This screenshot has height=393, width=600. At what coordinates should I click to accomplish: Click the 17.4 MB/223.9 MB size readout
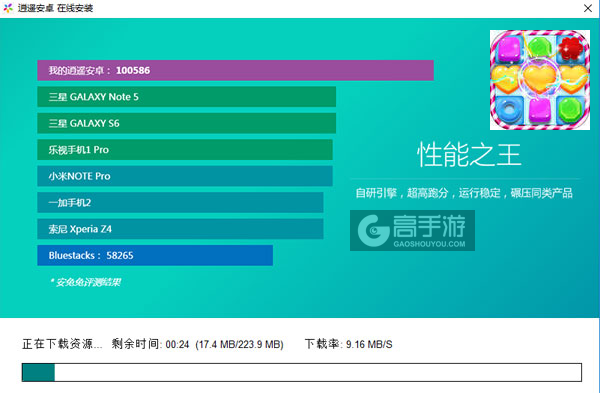click(240, 344)
